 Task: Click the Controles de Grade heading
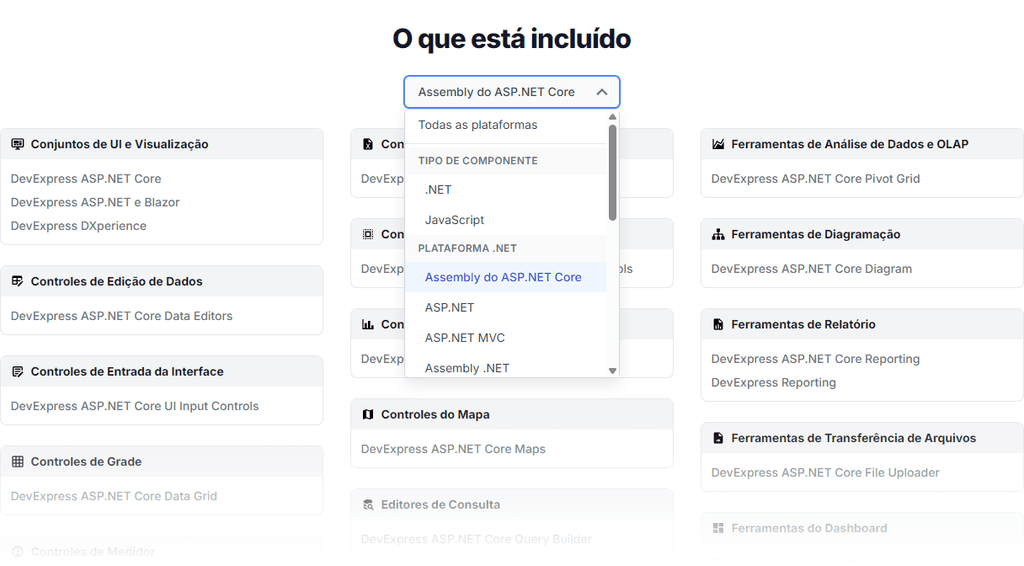86,462
